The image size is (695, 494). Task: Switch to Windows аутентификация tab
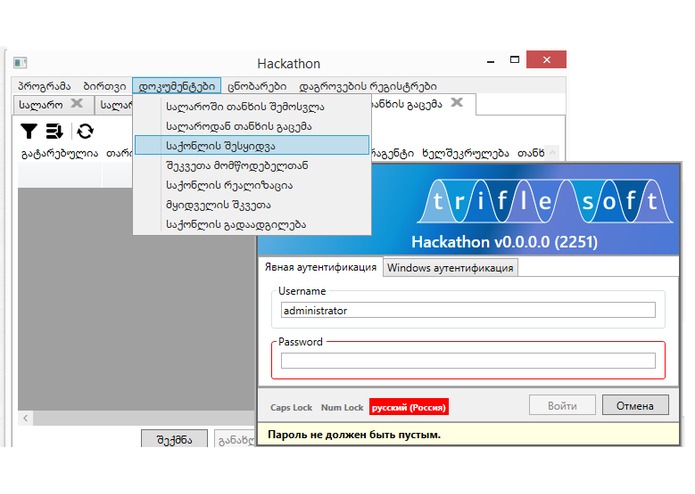pyautogui.click(x=450, y=268)
